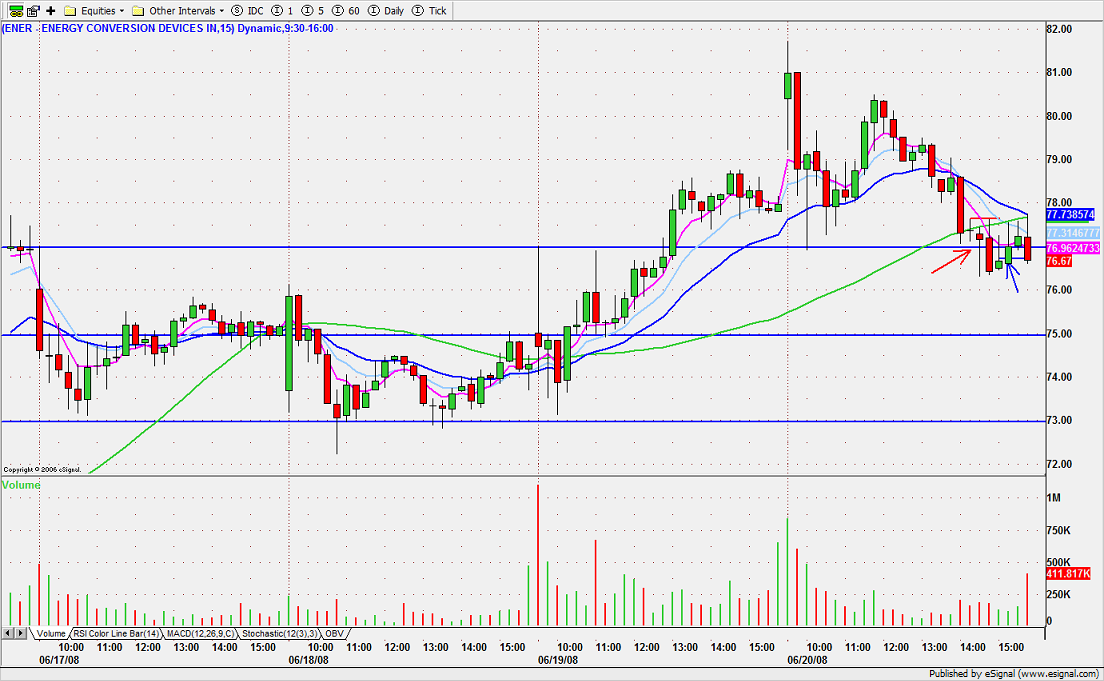Click the 82.00 price axis label
This screenshot has height=681, width=1104.
[x=1059, y=29]
